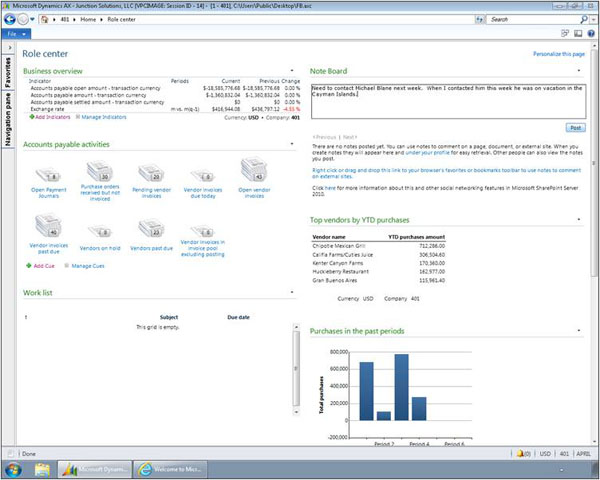
Task: Click the Due date column header
Action: click(x=238, y=317)
